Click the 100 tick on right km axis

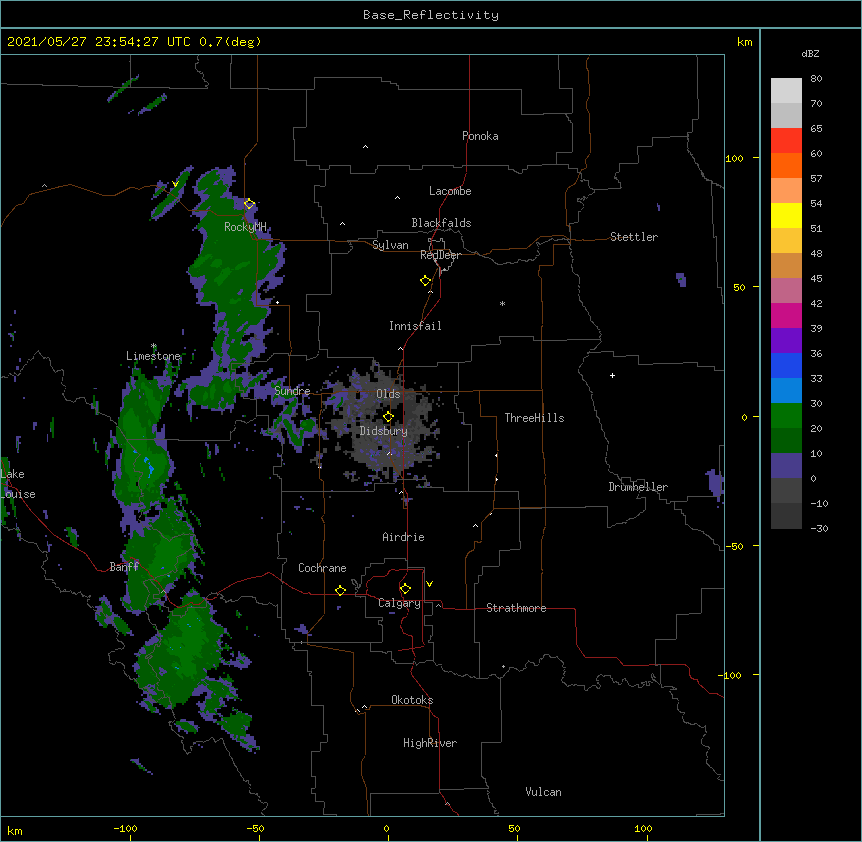click(x=734, y=158)
